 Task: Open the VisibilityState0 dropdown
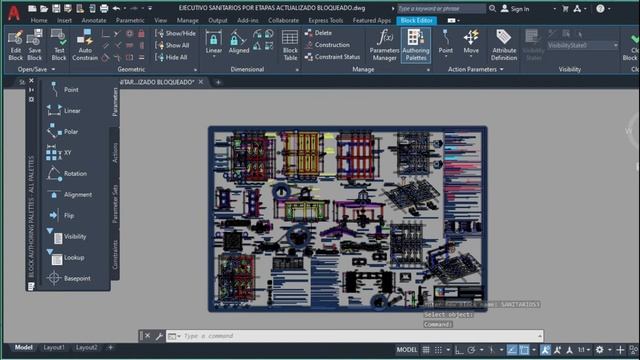[582, 45]
